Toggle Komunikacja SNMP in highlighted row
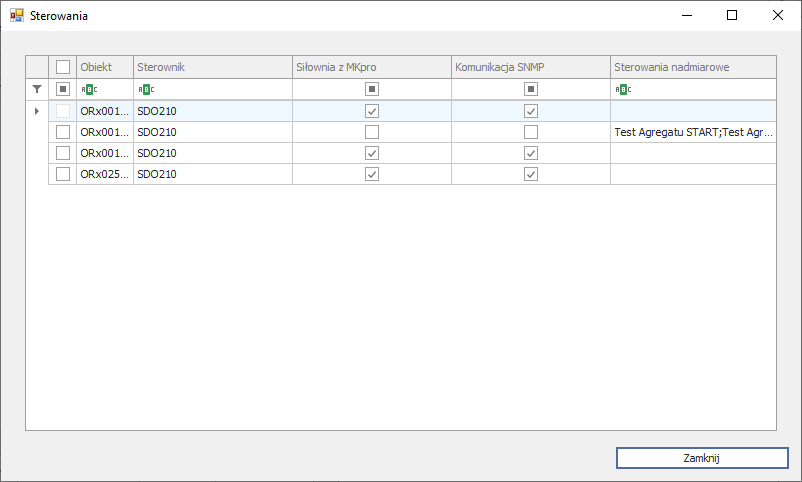Viewport: 802px width, 482px height. tap(531, 111)
